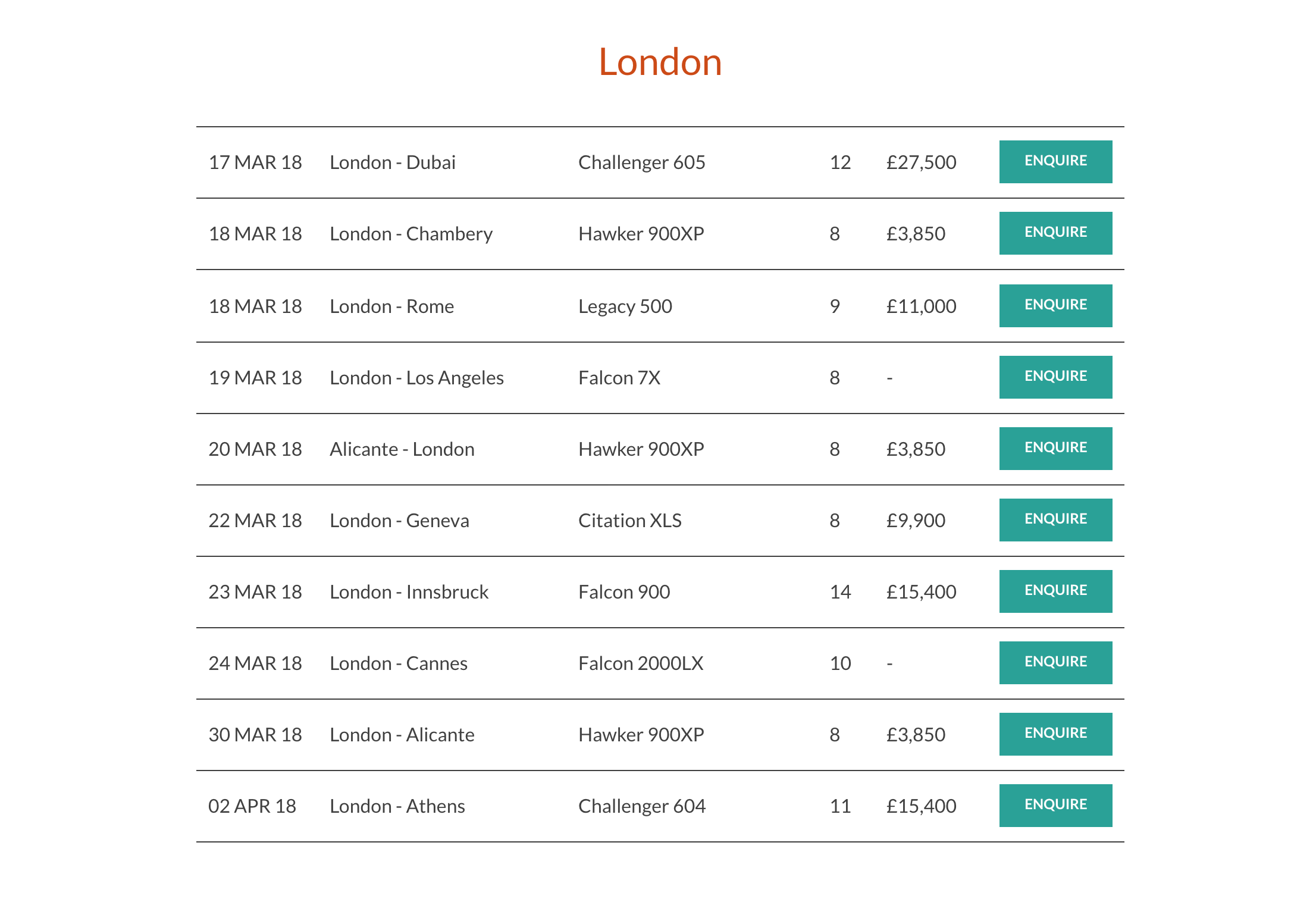This screenshot has width=1316, height=902.
Task: Click the £27,500 price
Action: (921, 162)
